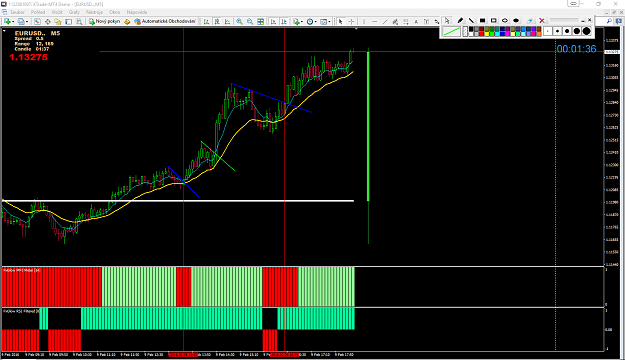Image resolution: width=625 pixels, height=360 pixels.
Task: Click the red X delete button
Action: [x=542, y=20]
